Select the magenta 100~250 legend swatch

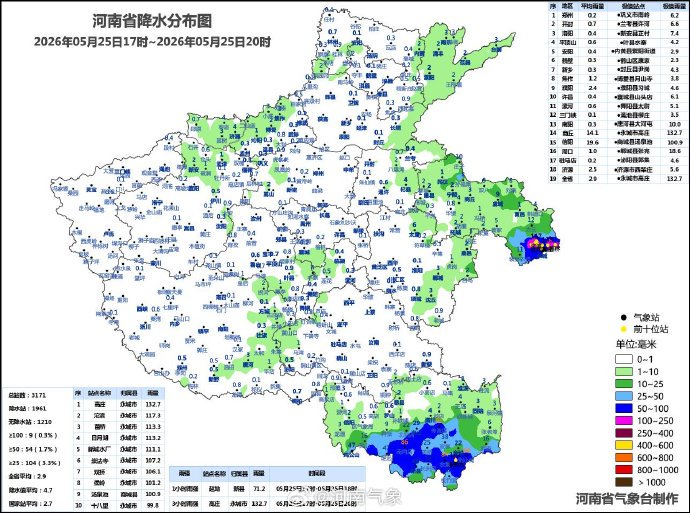point(624,421)
